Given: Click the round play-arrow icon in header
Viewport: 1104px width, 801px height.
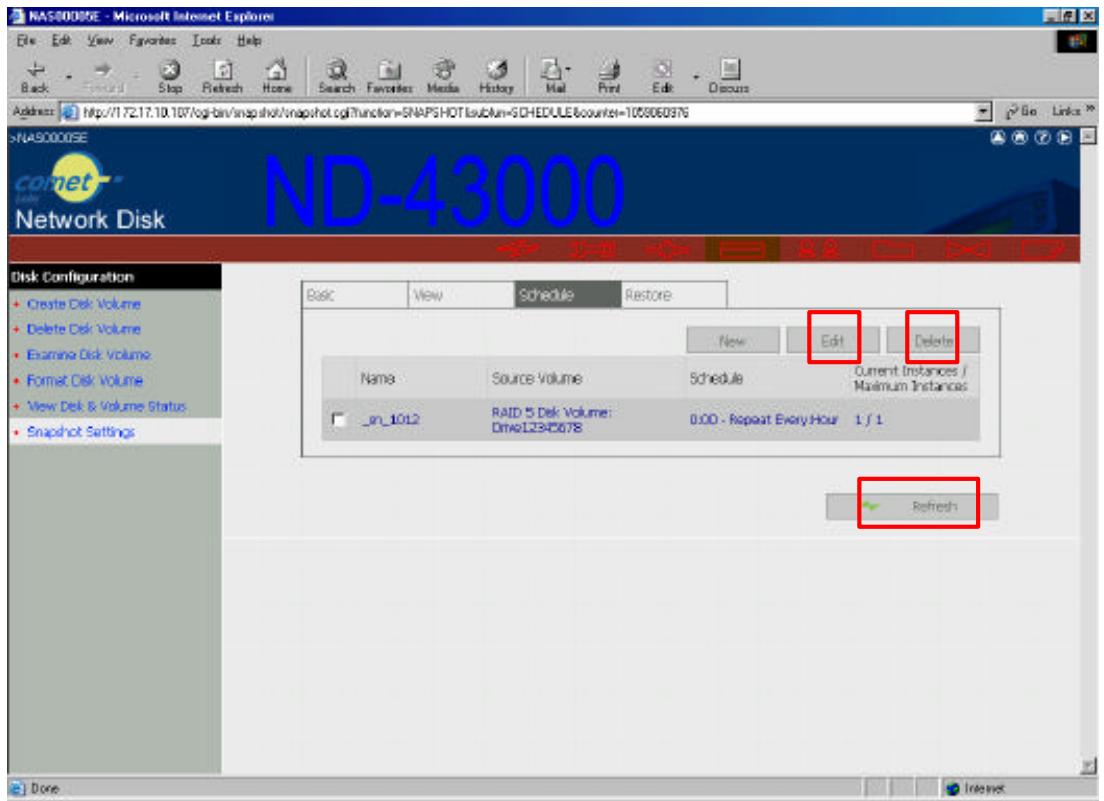Looking at the screenshot, I should click(1065, 137).
